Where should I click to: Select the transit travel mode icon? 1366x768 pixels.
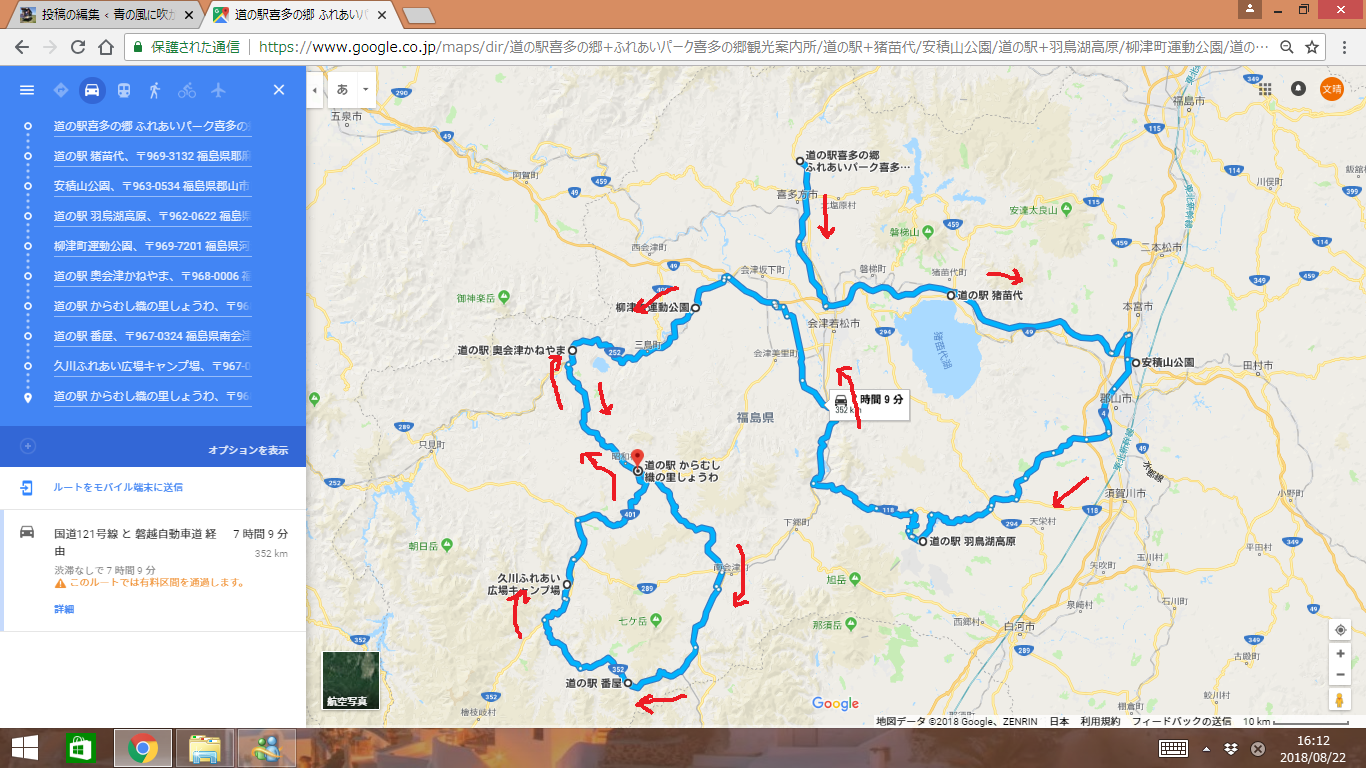tap(123, 90)
